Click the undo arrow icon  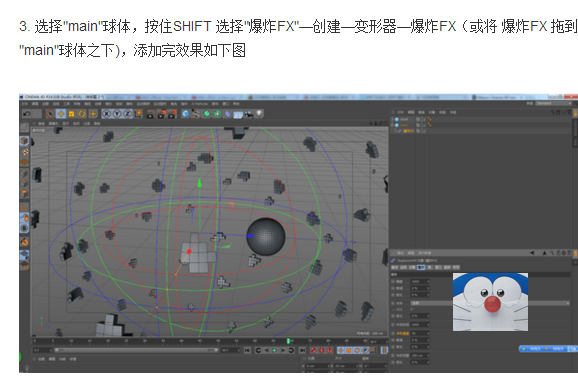click(x=27, y=114)
